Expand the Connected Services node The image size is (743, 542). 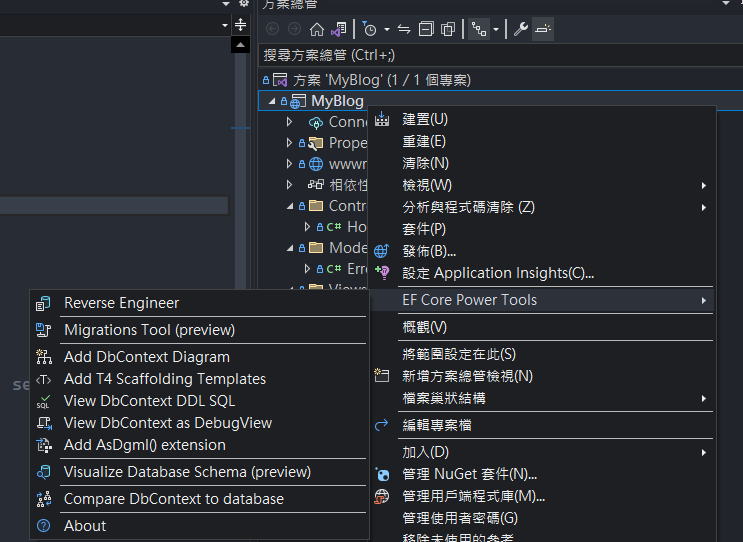tap(290, 122)
